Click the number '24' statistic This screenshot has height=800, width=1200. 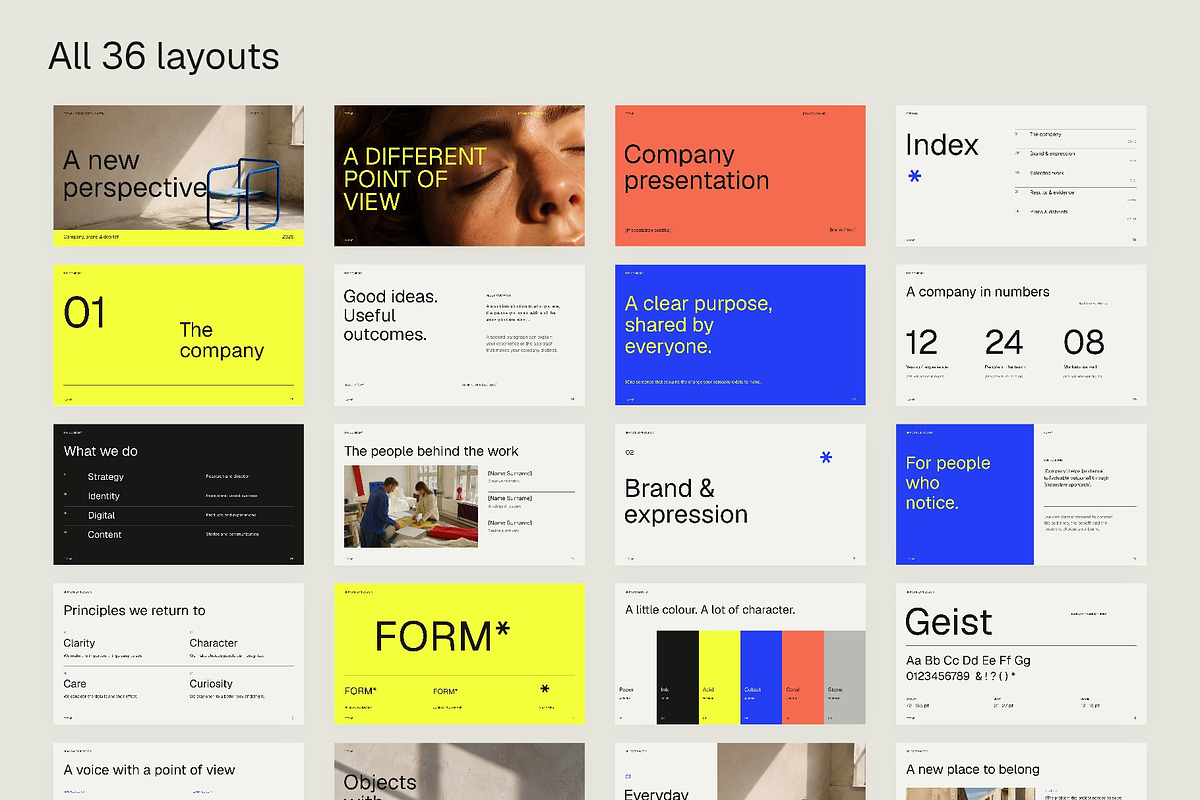click(x=1004, y=343)
